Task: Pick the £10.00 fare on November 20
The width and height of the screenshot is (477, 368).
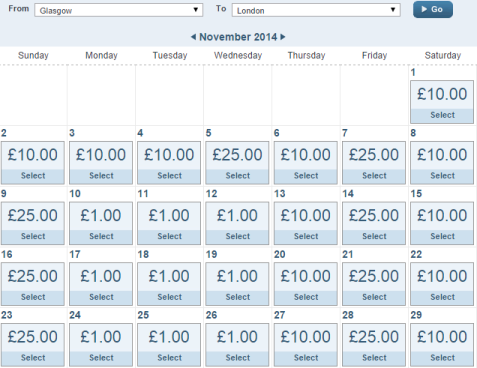Action: pos(306,284)
